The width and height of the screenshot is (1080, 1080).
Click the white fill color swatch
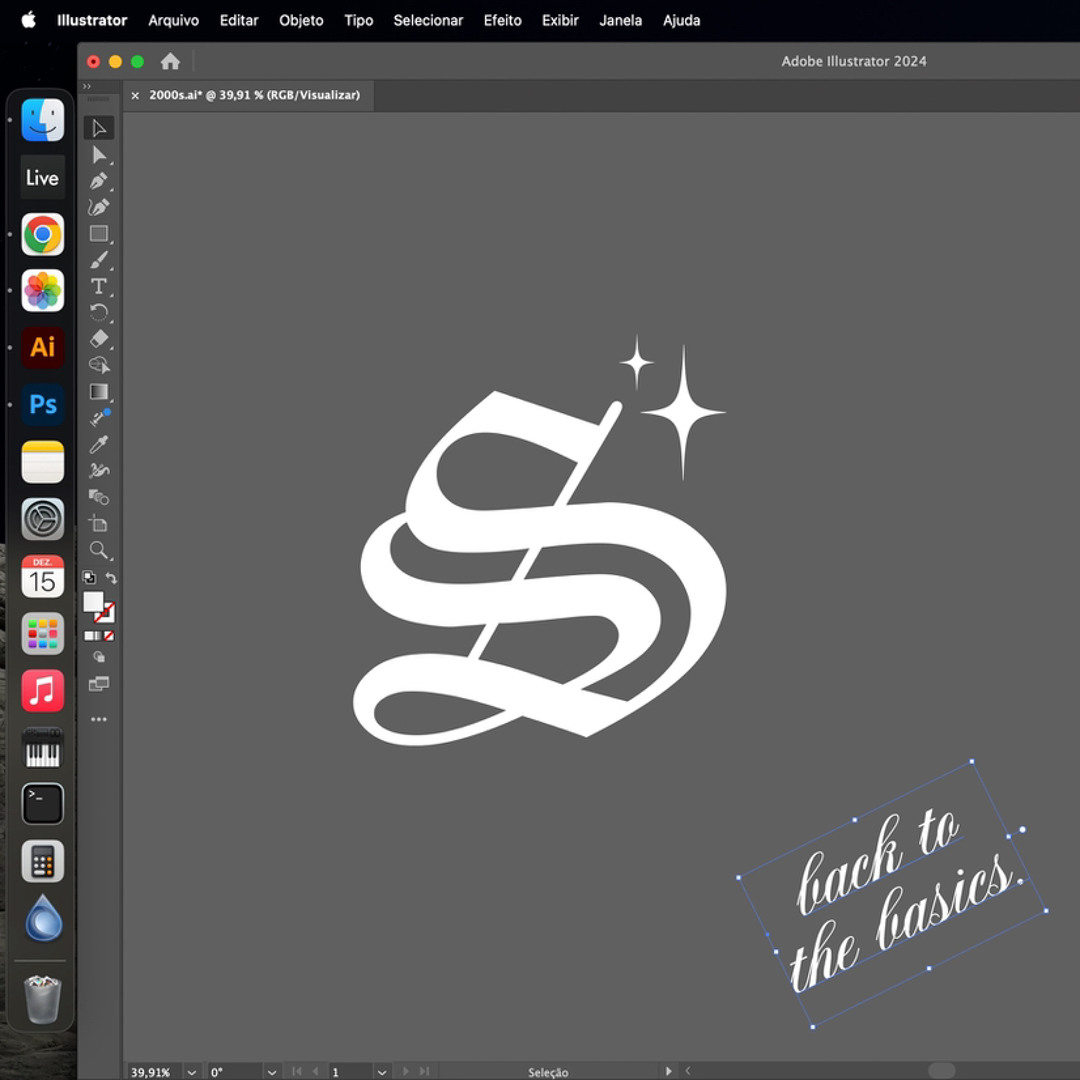coord(93,601)
